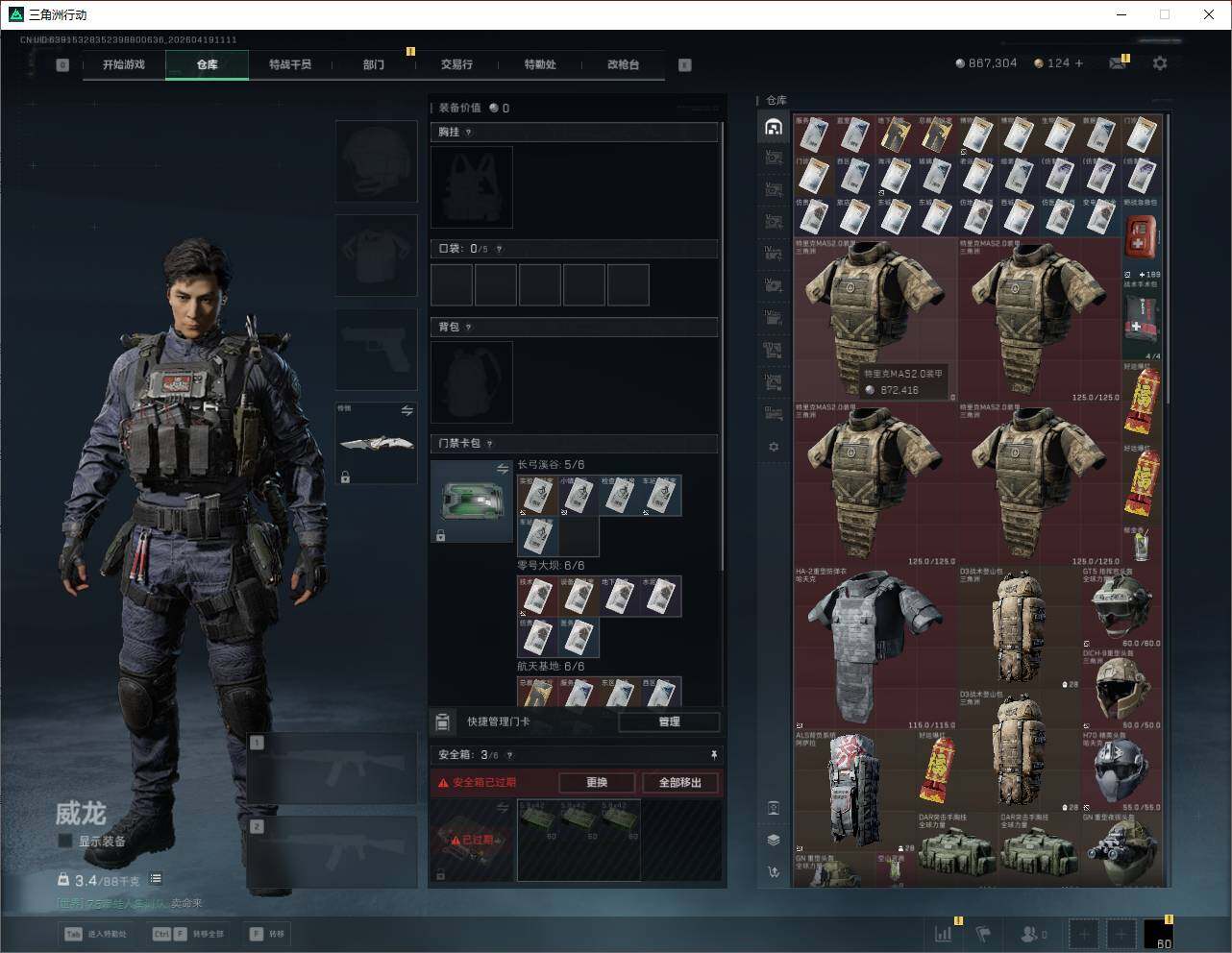Open the 开始游戏 tab
This screenshot has height=953, width=1232.
124,64
